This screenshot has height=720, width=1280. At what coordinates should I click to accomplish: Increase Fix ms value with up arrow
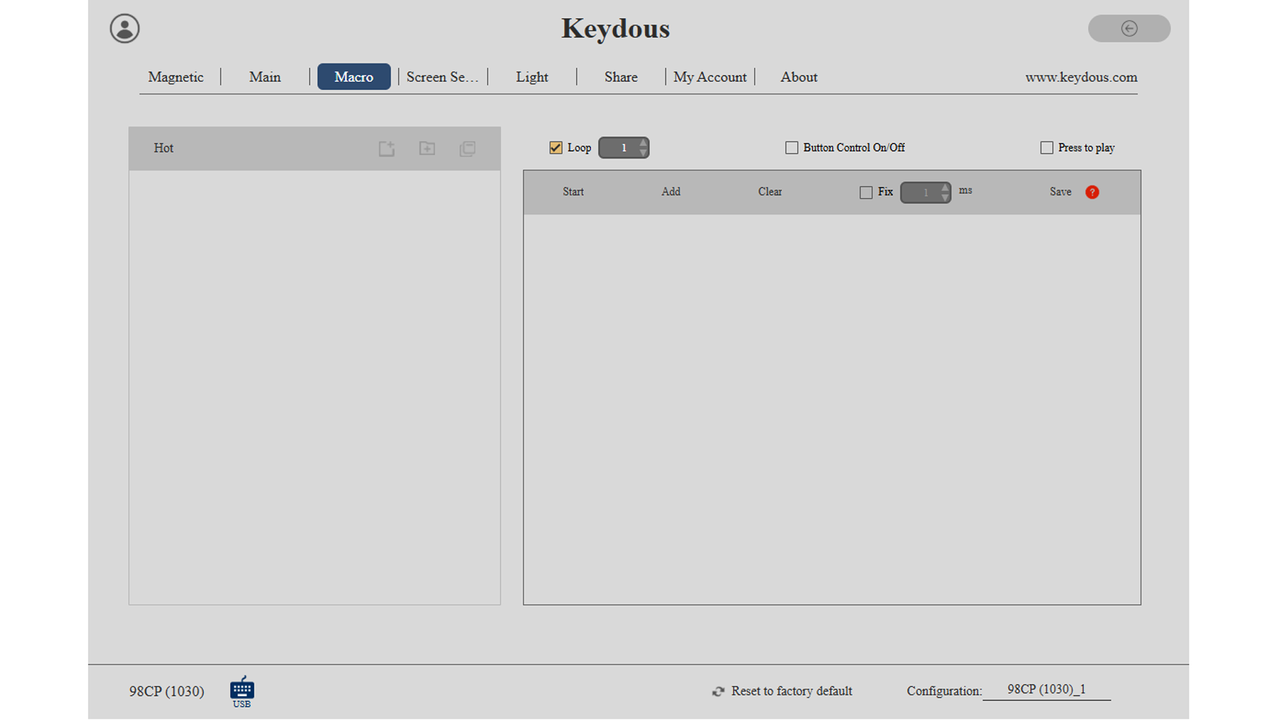945,187
